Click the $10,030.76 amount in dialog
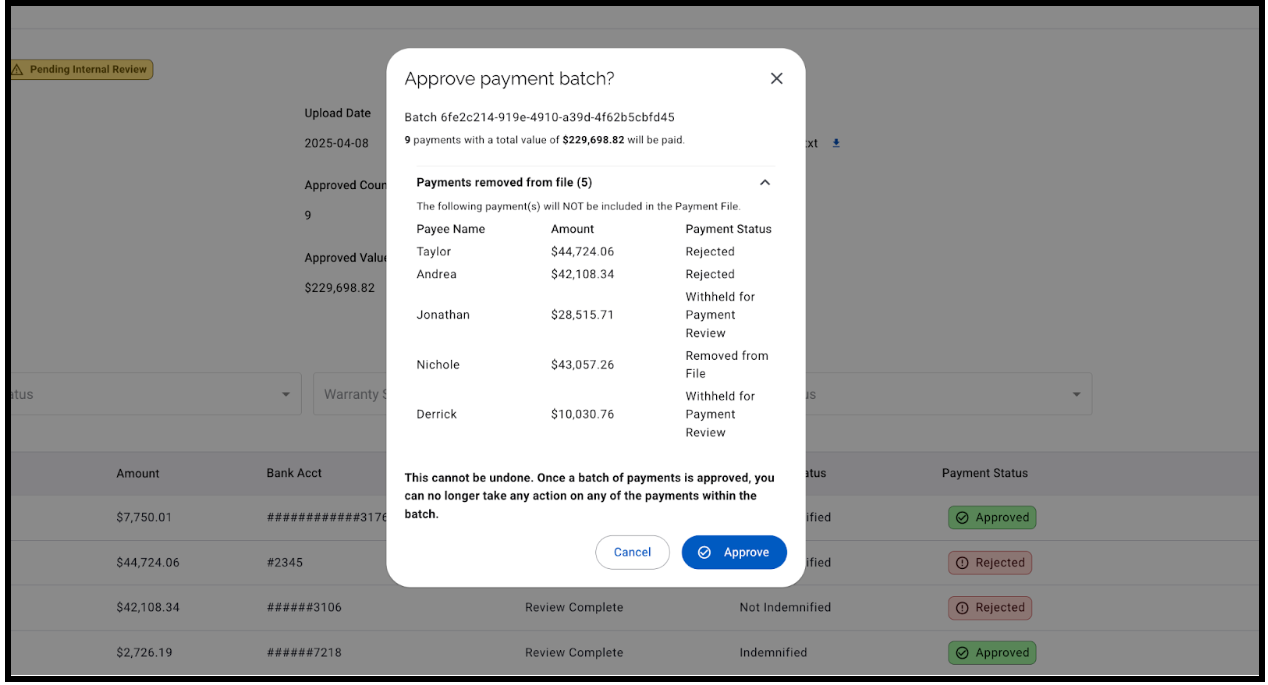 point(582,414)
